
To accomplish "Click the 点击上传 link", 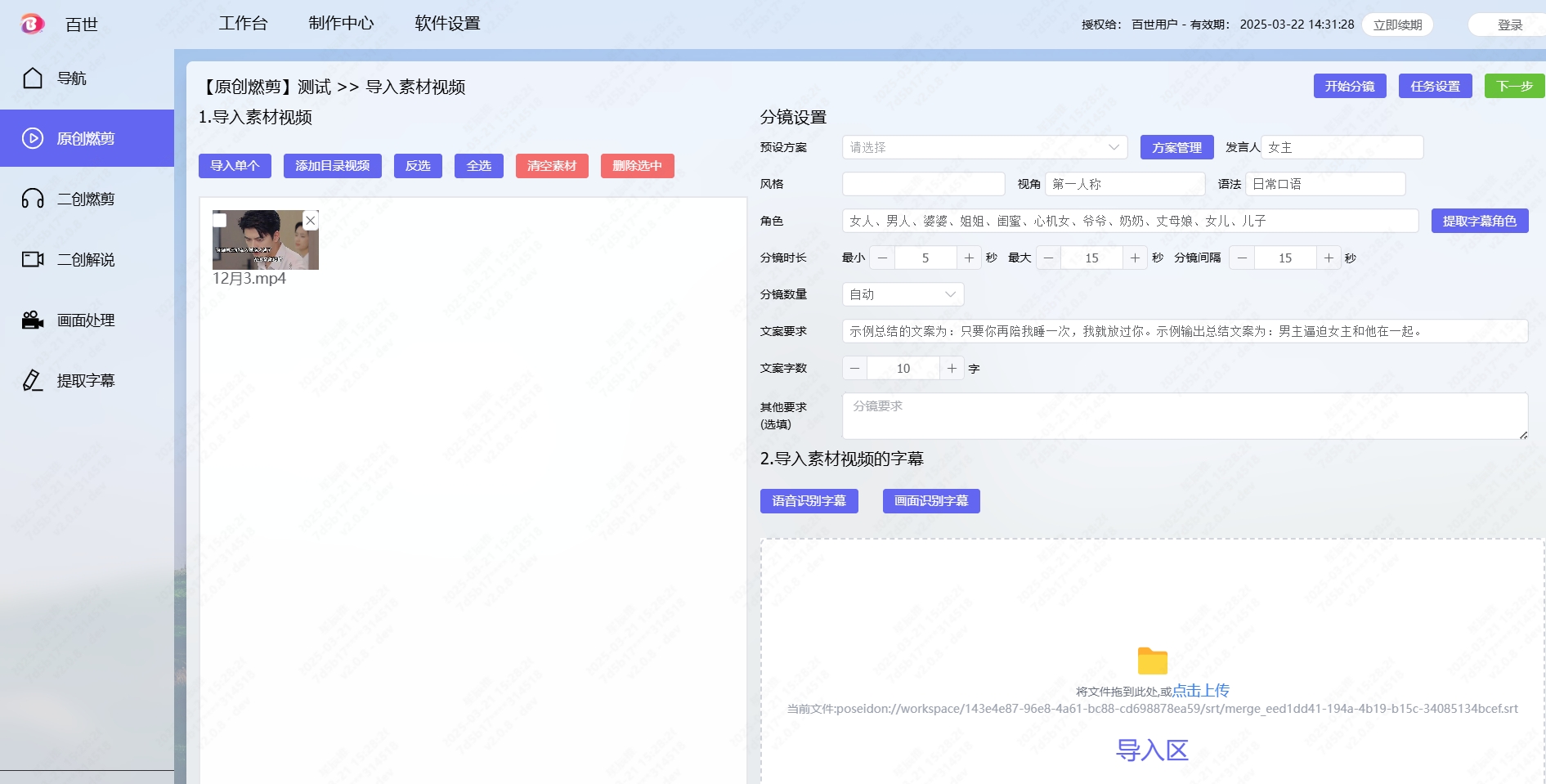I will [x=1200, y=691].
